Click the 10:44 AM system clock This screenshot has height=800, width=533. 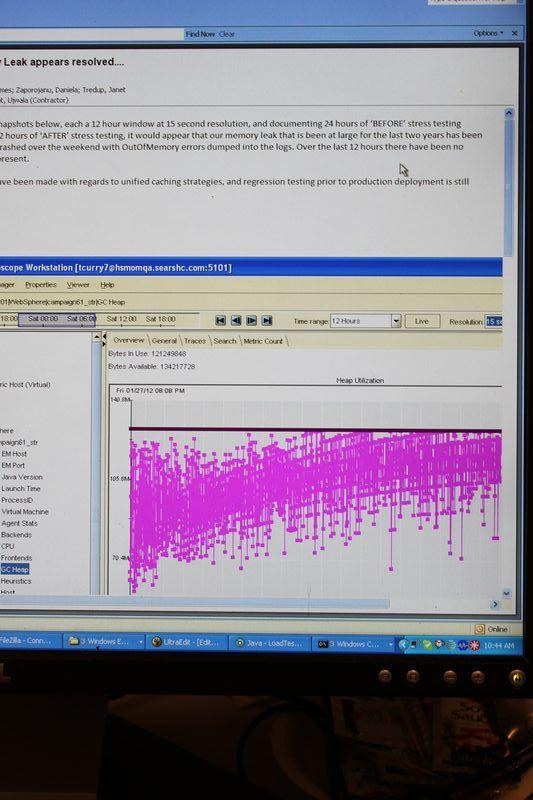(498, 646)
